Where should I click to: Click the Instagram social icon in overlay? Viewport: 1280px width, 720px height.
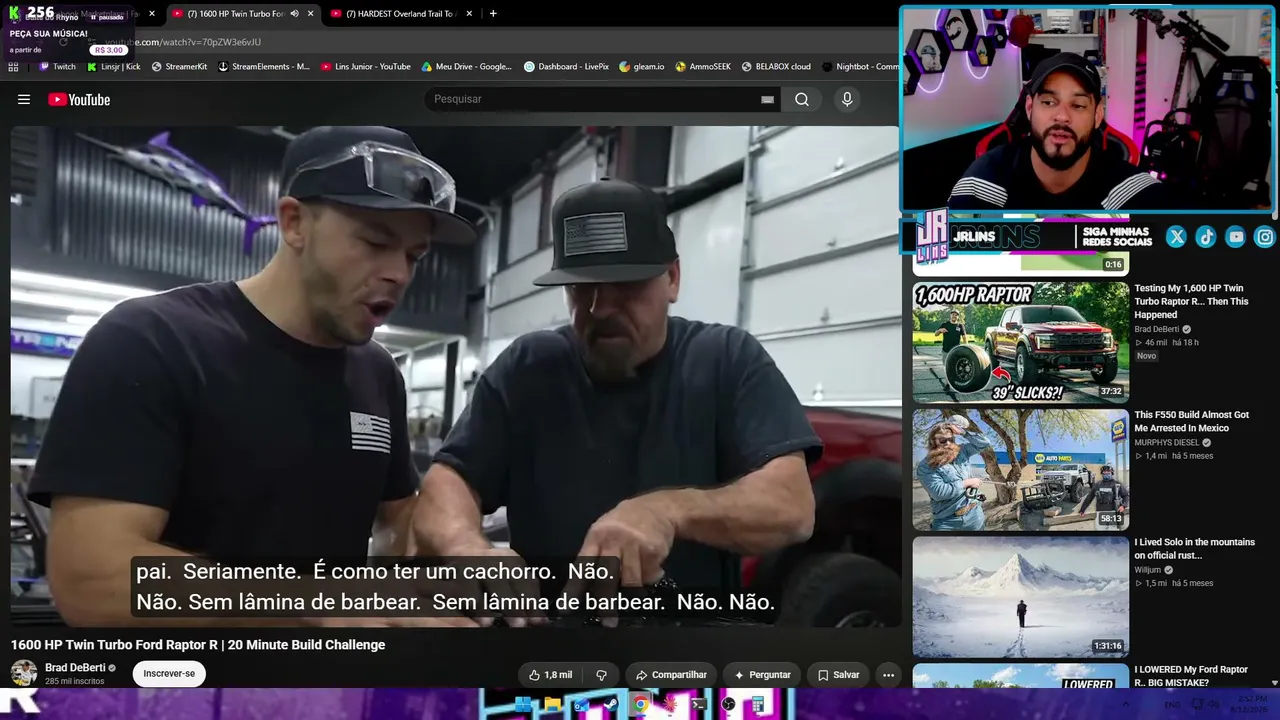click(1265, 237)
